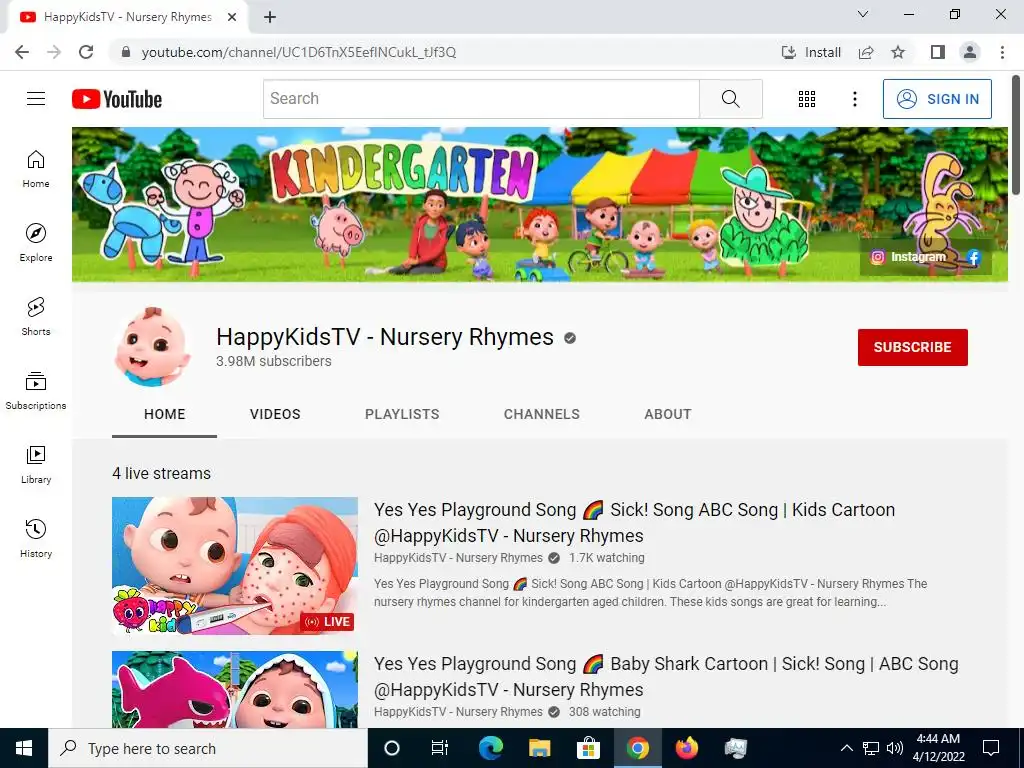Screen dimensions: 1024x768
Task: Open Subscriptions in the sidebar
Action: (36, 391)
